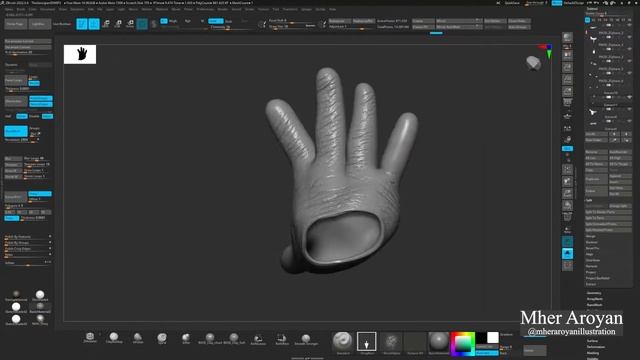Screen dimensions: 640x360
Task: Toggle the Menus button in title bar
Action: point(557,3)
